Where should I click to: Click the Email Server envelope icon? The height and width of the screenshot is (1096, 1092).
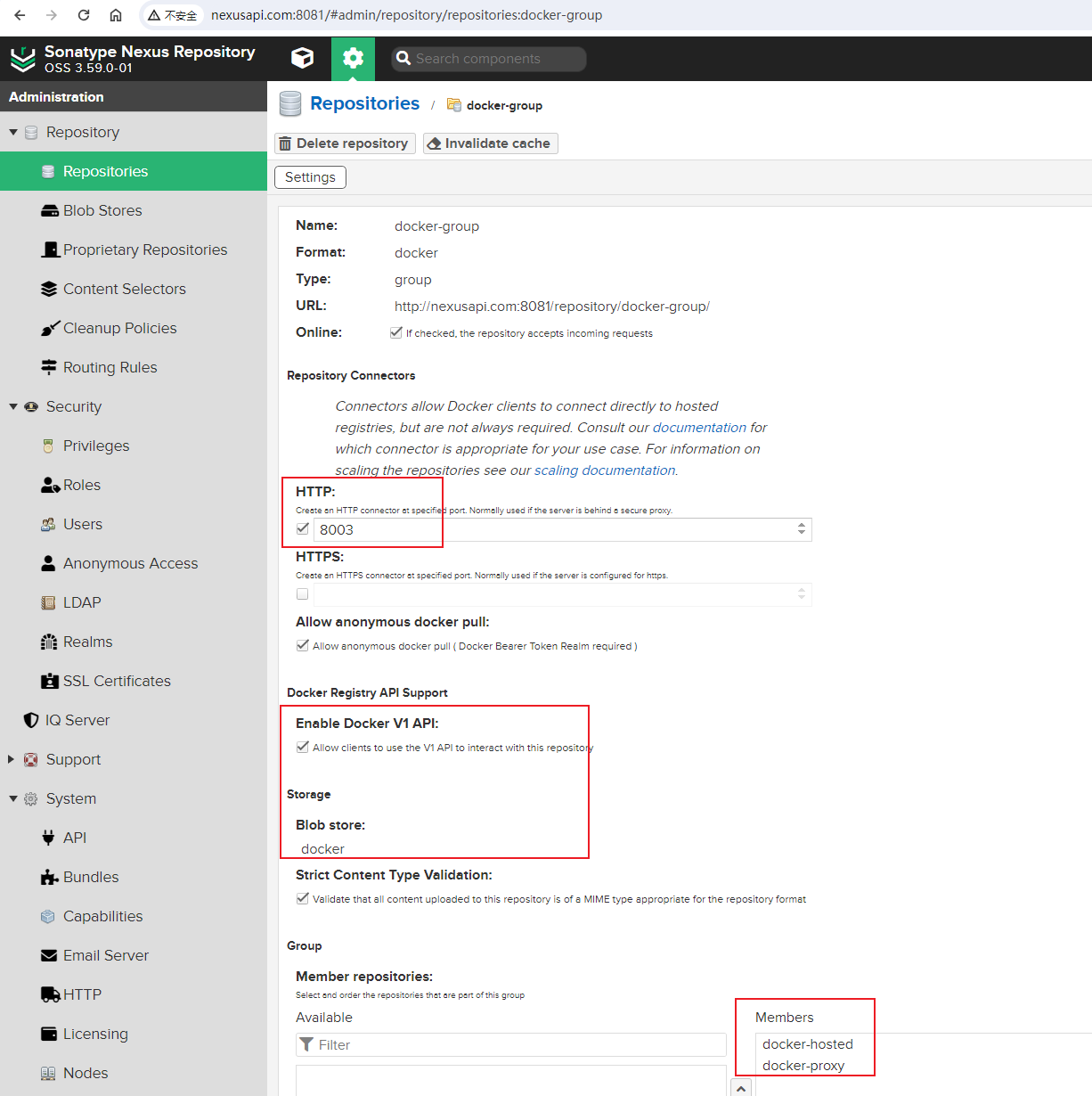coord(49,955)
